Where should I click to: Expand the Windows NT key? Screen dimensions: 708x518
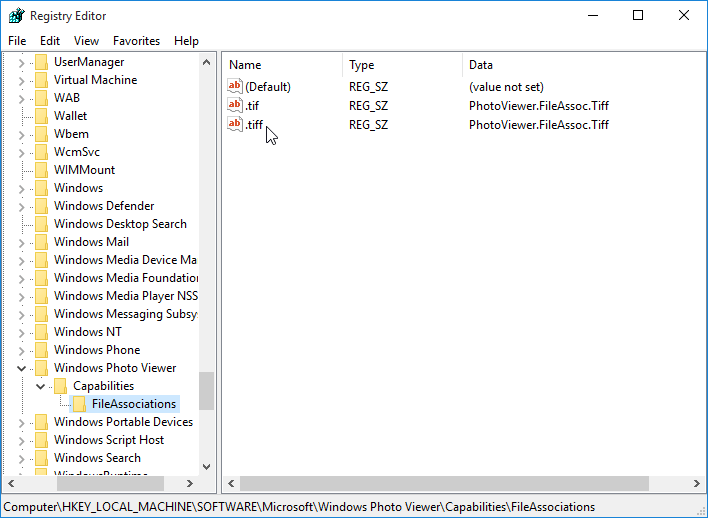[22, 332]
